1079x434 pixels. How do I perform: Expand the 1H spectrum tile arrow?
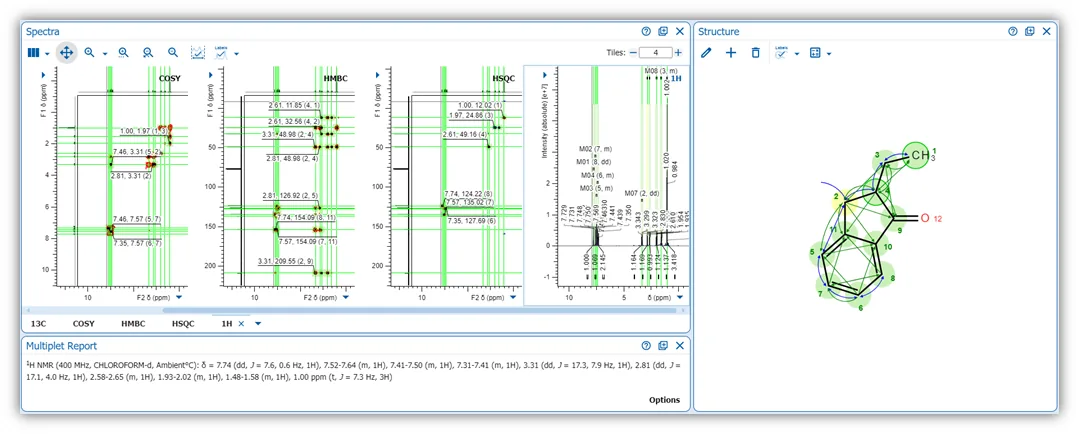pyautogui.click(x=544, y=74)
